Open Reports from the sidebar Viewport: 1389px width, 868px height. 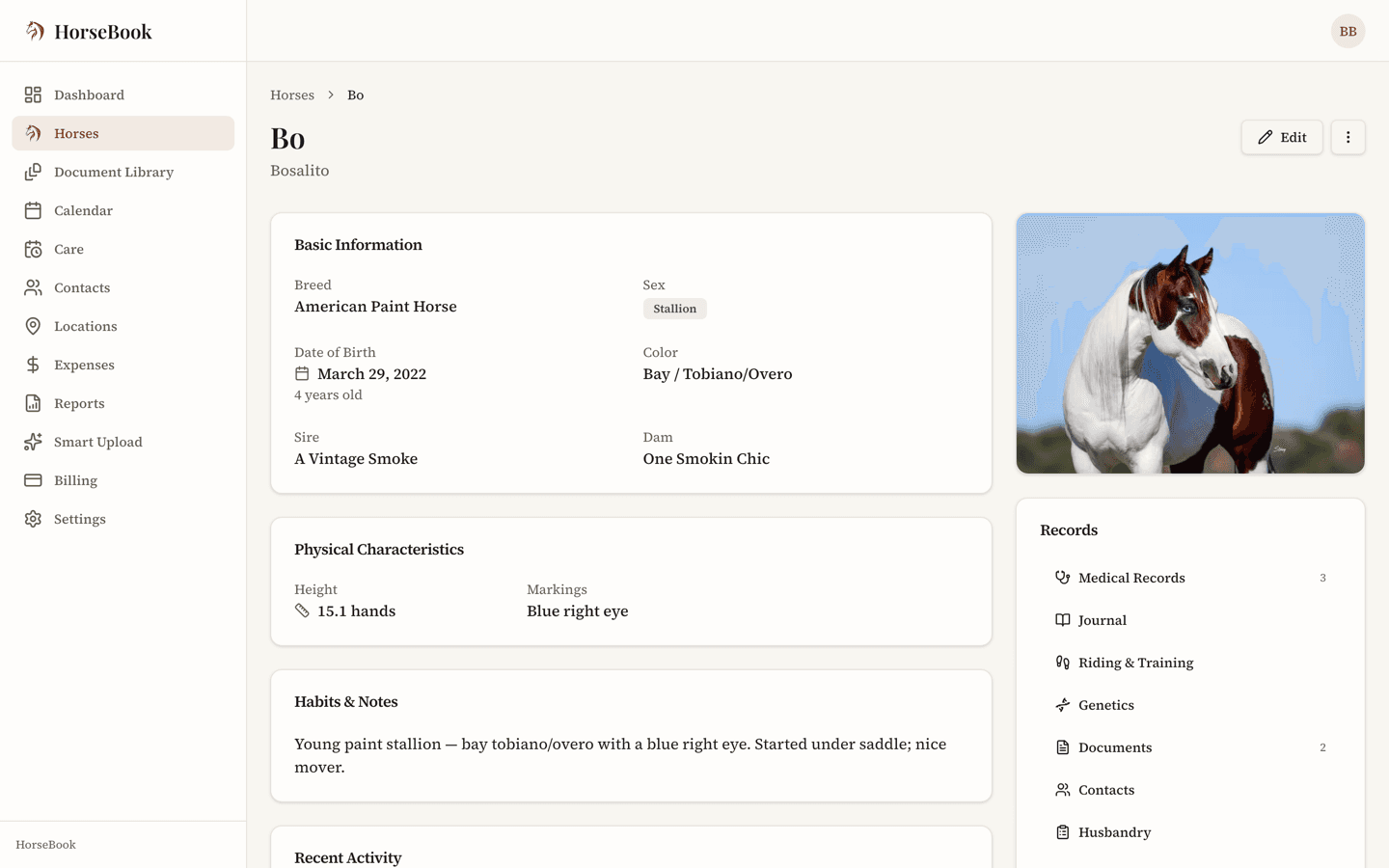(123, 403)
